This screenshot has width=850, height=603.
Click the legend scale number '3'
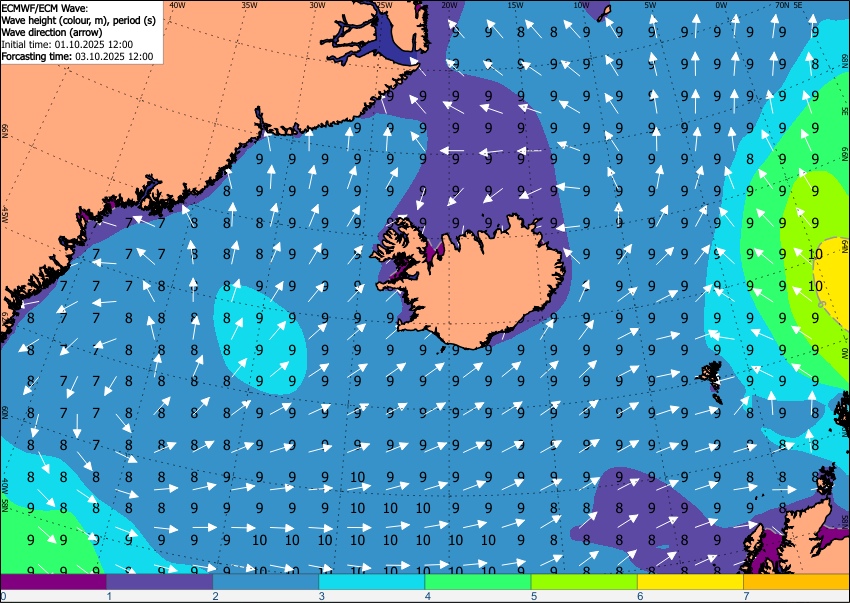tap(321, 596)
